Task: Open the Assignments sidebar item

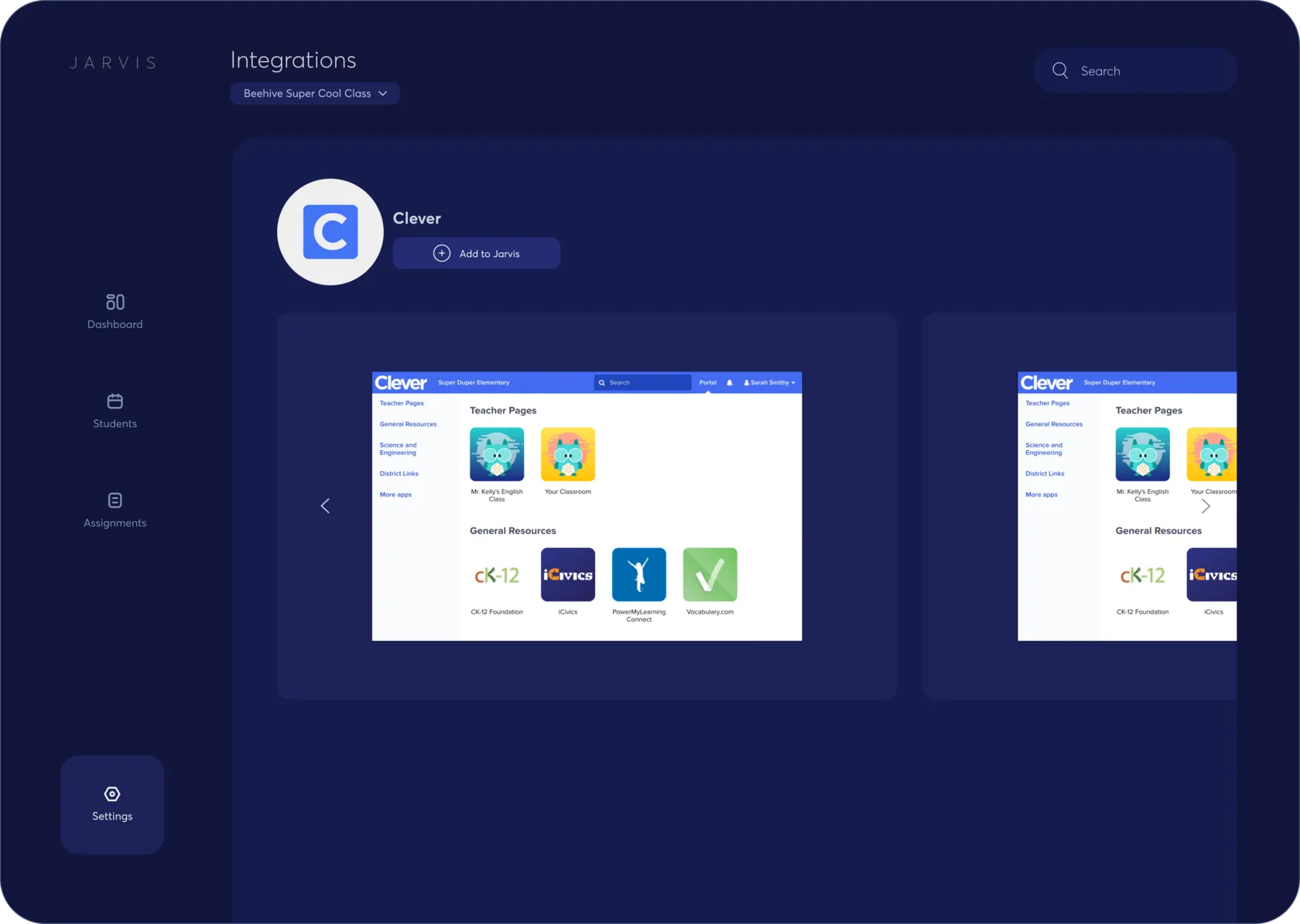Action: [115, 510]
